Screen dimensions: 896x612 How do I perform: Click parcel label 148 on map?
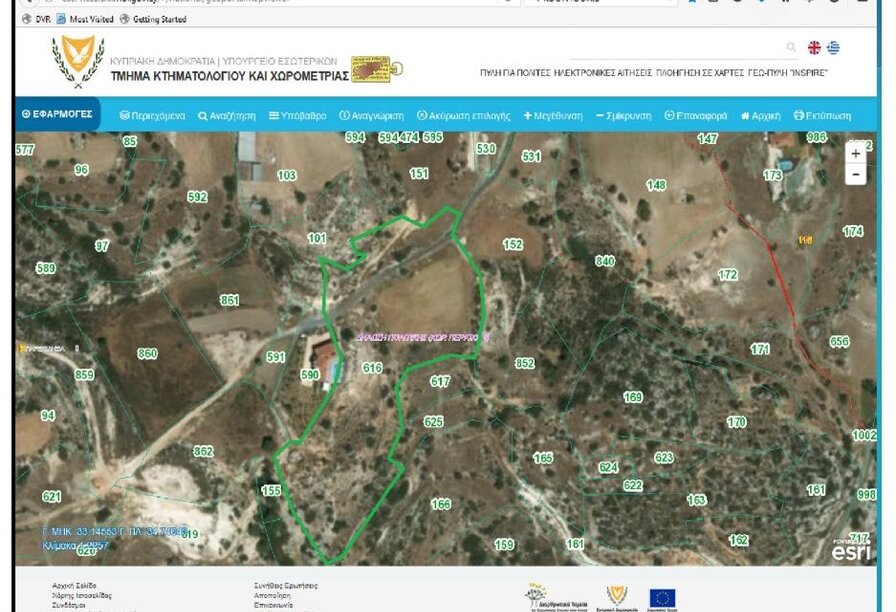click(655, 185)
